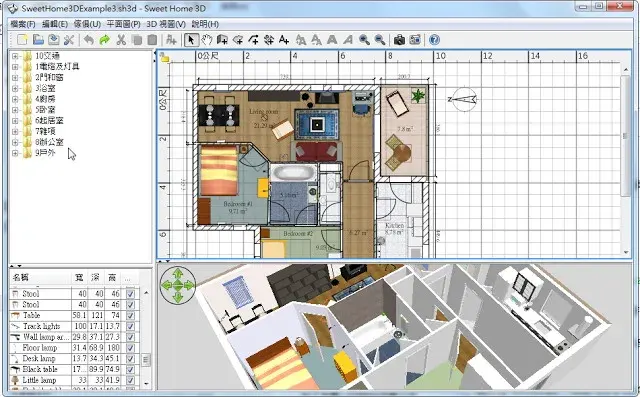Screen dimensions: 640x397
Task: Click the Open home folder icon
Action: point(38,40)
